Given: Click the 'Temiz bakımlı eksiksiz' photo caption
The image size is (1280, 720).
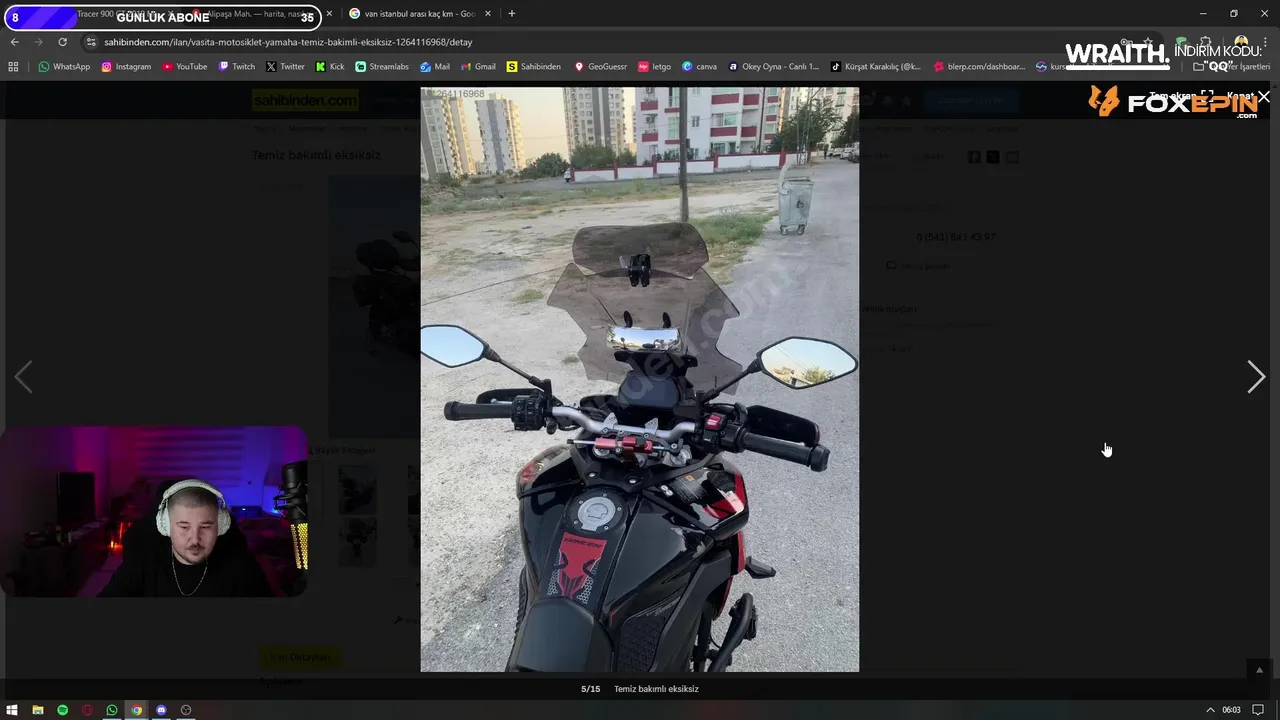Looking at the screenshot, I should [x=656, y=689].
